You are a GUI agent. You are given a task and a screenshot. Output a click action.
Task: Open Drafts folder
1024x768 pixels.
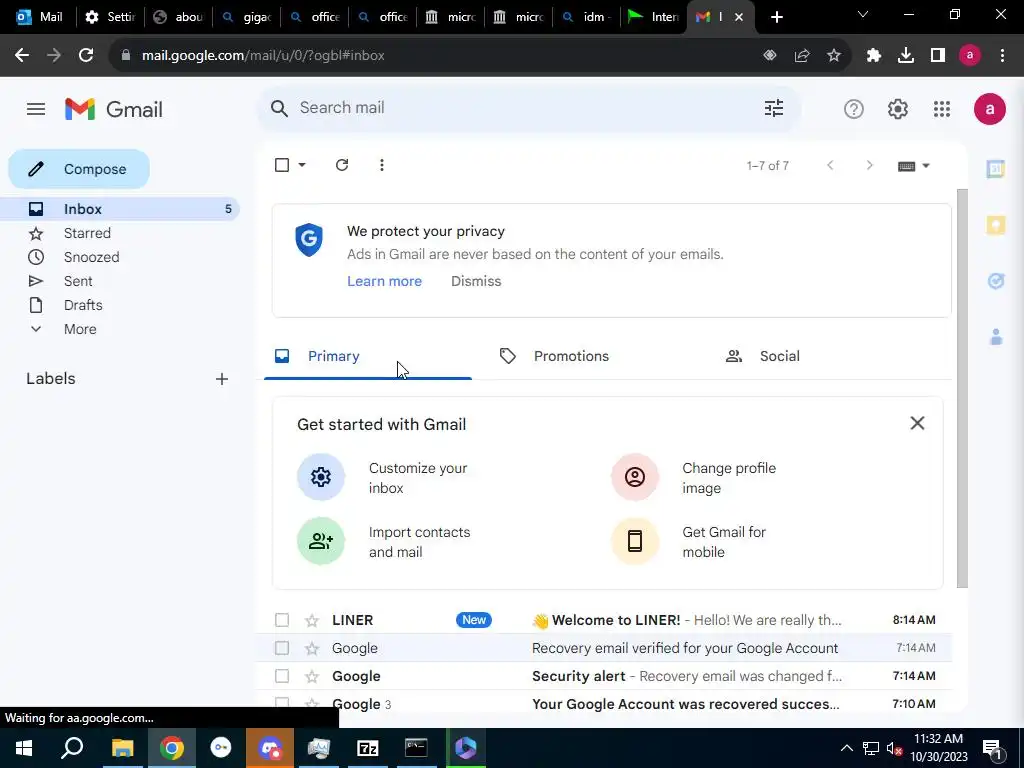click(120, 305)
